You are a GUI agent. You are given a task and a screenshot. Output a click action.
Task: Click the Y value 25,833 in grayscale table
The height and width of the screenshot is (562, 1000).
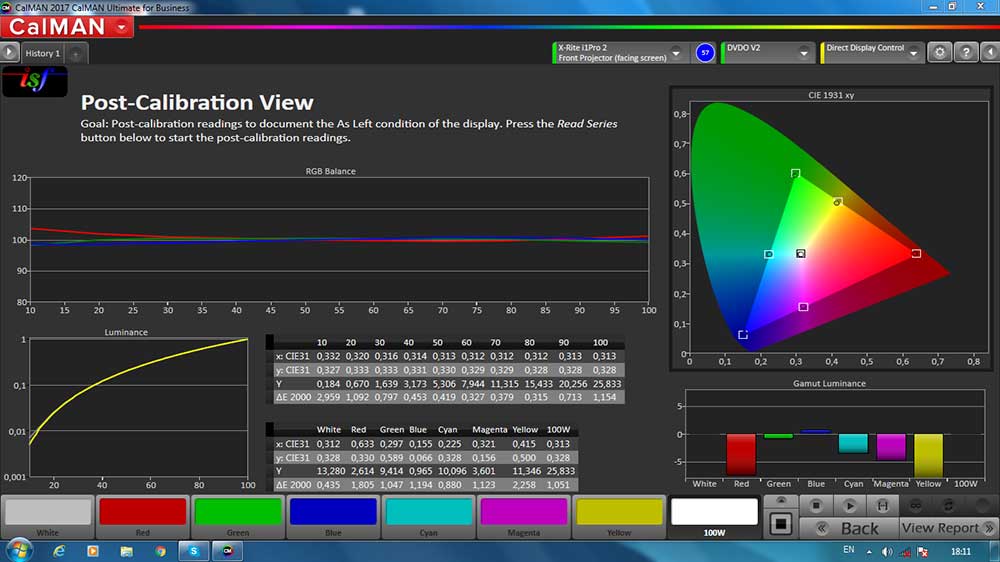(607, 384)
